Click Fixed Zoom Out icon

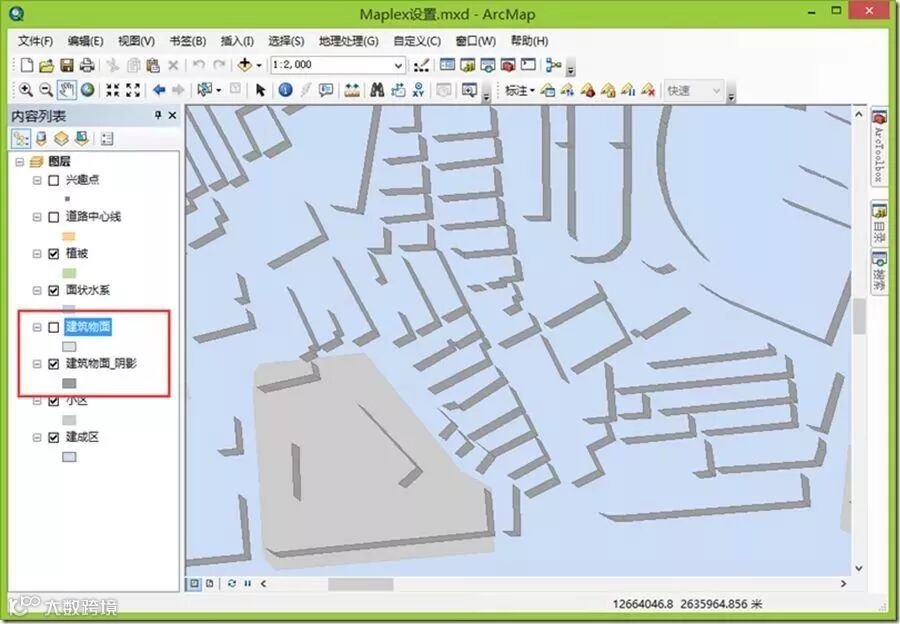133,90
